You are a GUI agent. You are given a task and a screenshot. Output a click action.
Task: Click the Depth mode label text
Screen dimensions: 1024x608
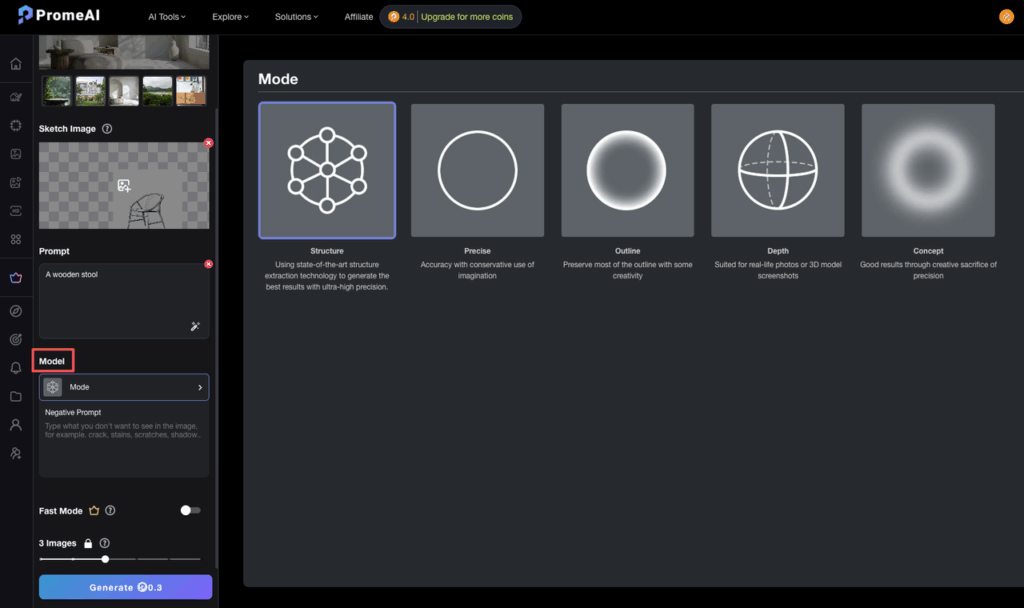[x=778, y=251]
